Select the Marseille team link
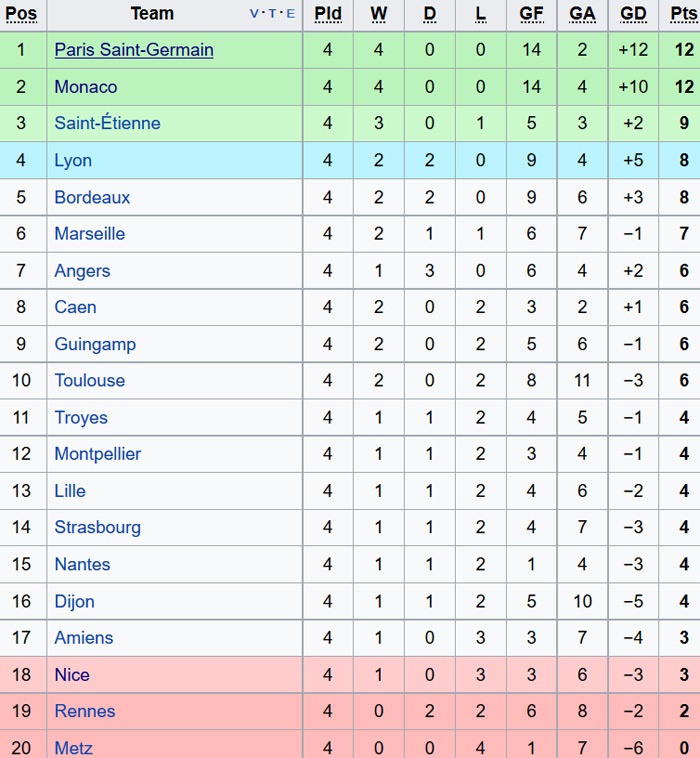Viewport: 700px width, 758px height. (89, 234)
